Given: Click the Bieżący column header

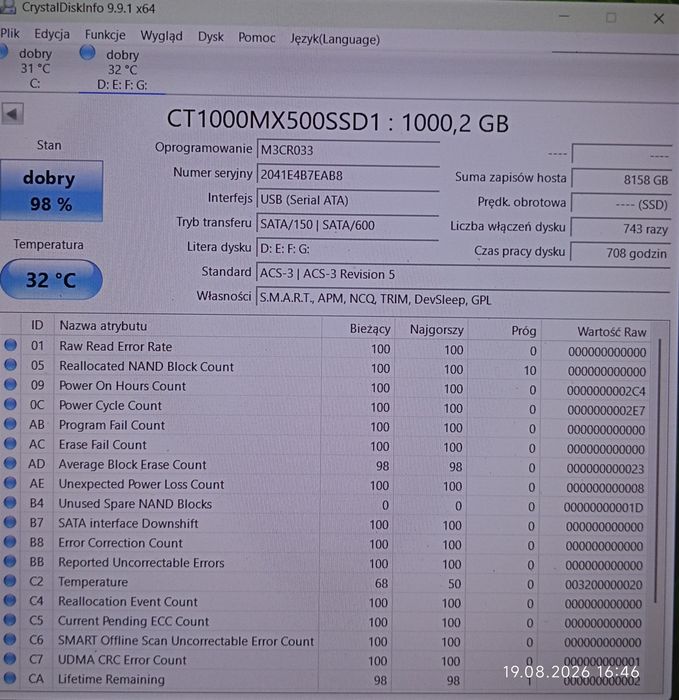Looking at the screenshot, I should pyautogui.click(x=358, y=329).
